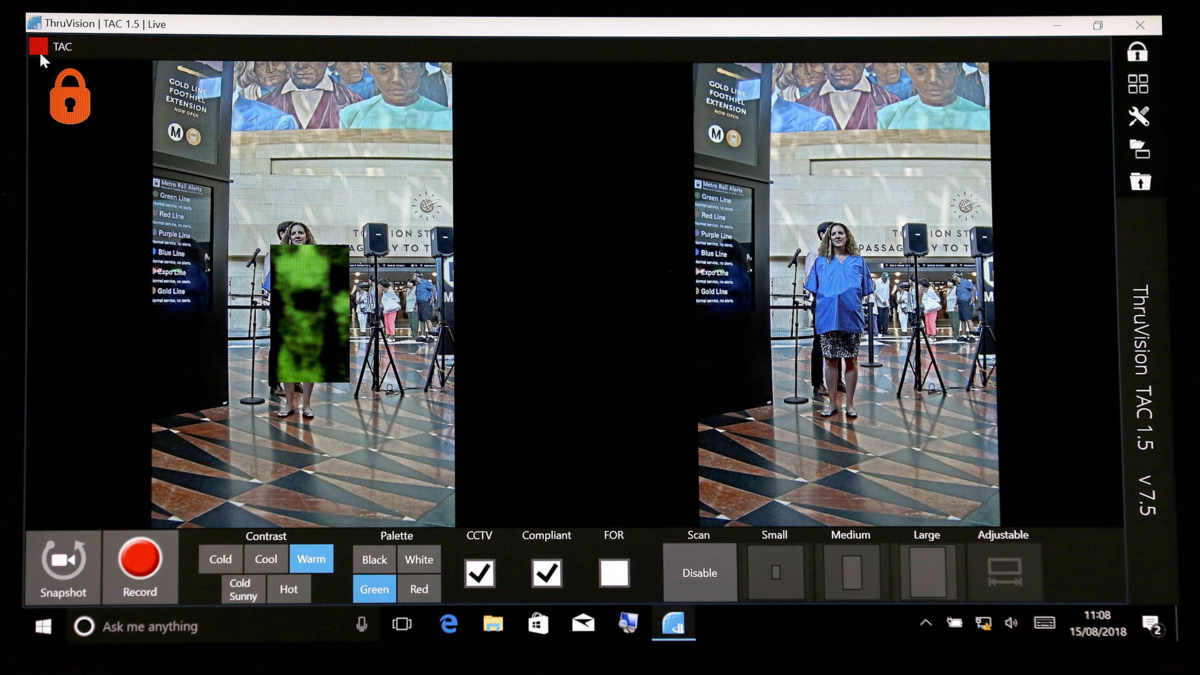This screenshot has width=1200, height=675.
Task: Click the white padlock icon in right sidebar
Action: 1138,52
